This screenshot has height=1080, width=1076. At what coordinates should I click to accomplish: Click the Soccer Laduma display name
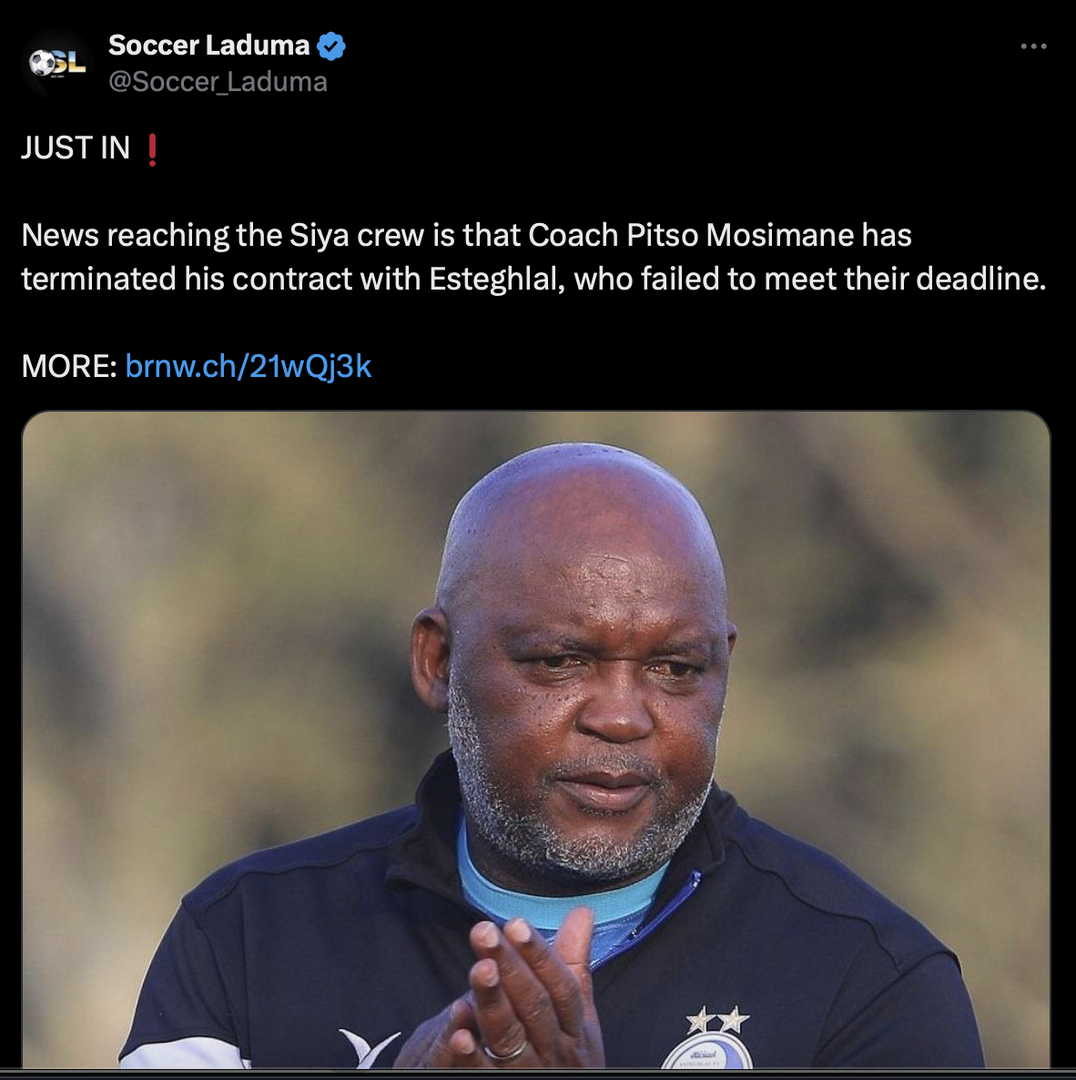click(x=208, y=45)
